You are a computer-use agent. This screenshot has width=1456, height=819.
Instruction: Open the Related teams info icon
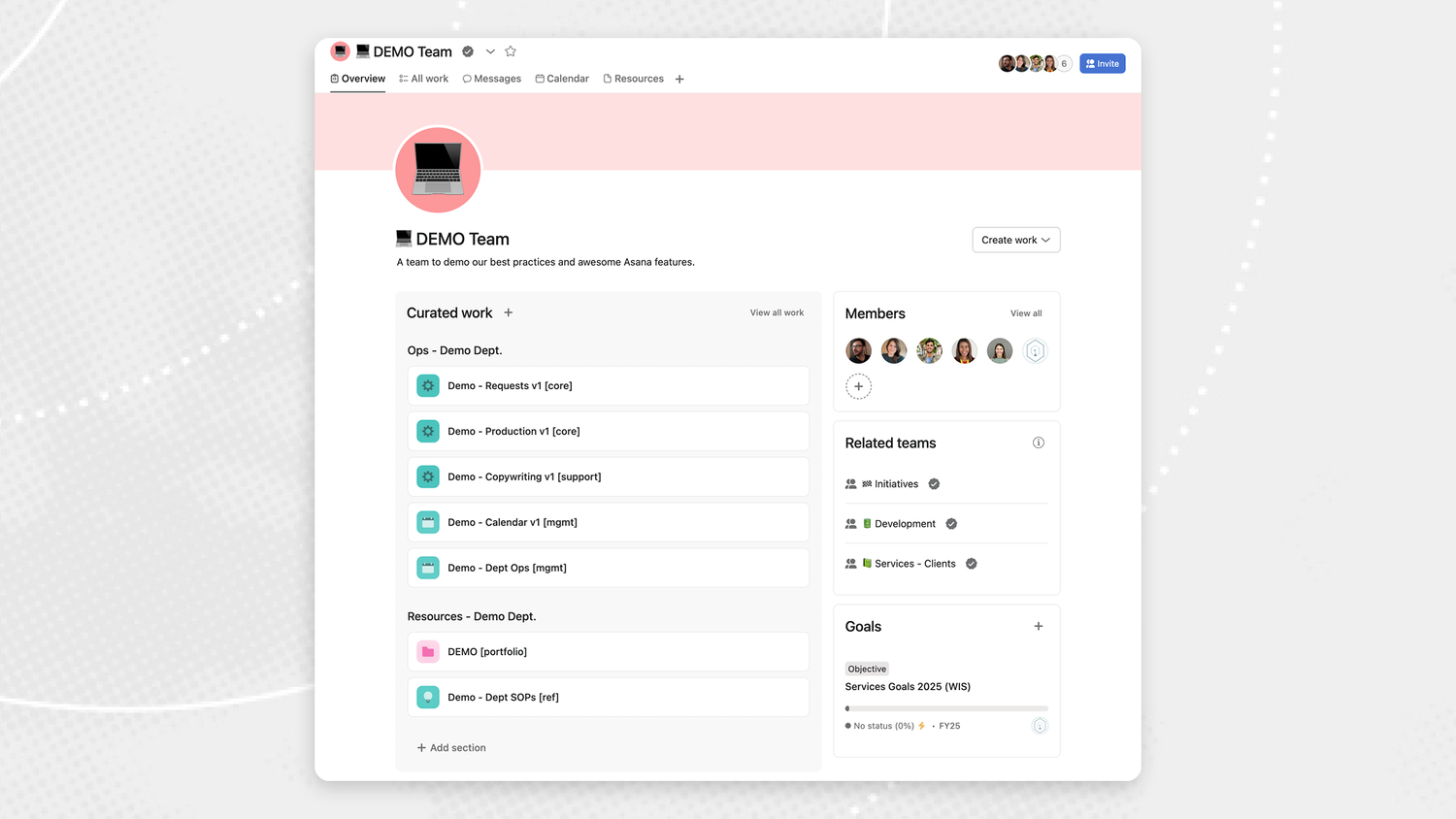point(1038,442)
